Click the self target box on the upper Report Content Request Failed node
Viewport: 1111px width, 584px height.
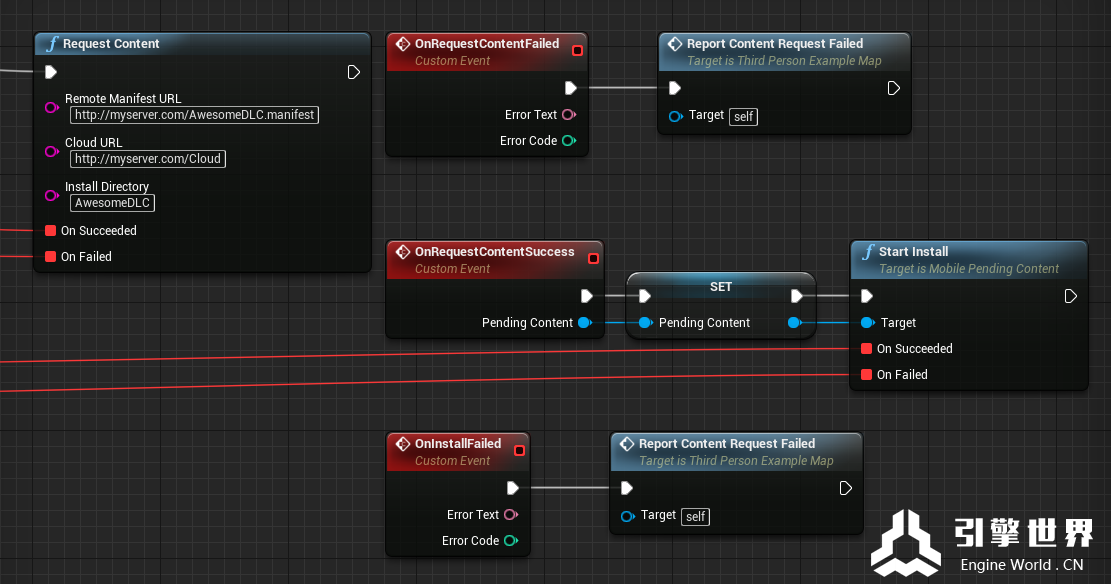[743, 117]
